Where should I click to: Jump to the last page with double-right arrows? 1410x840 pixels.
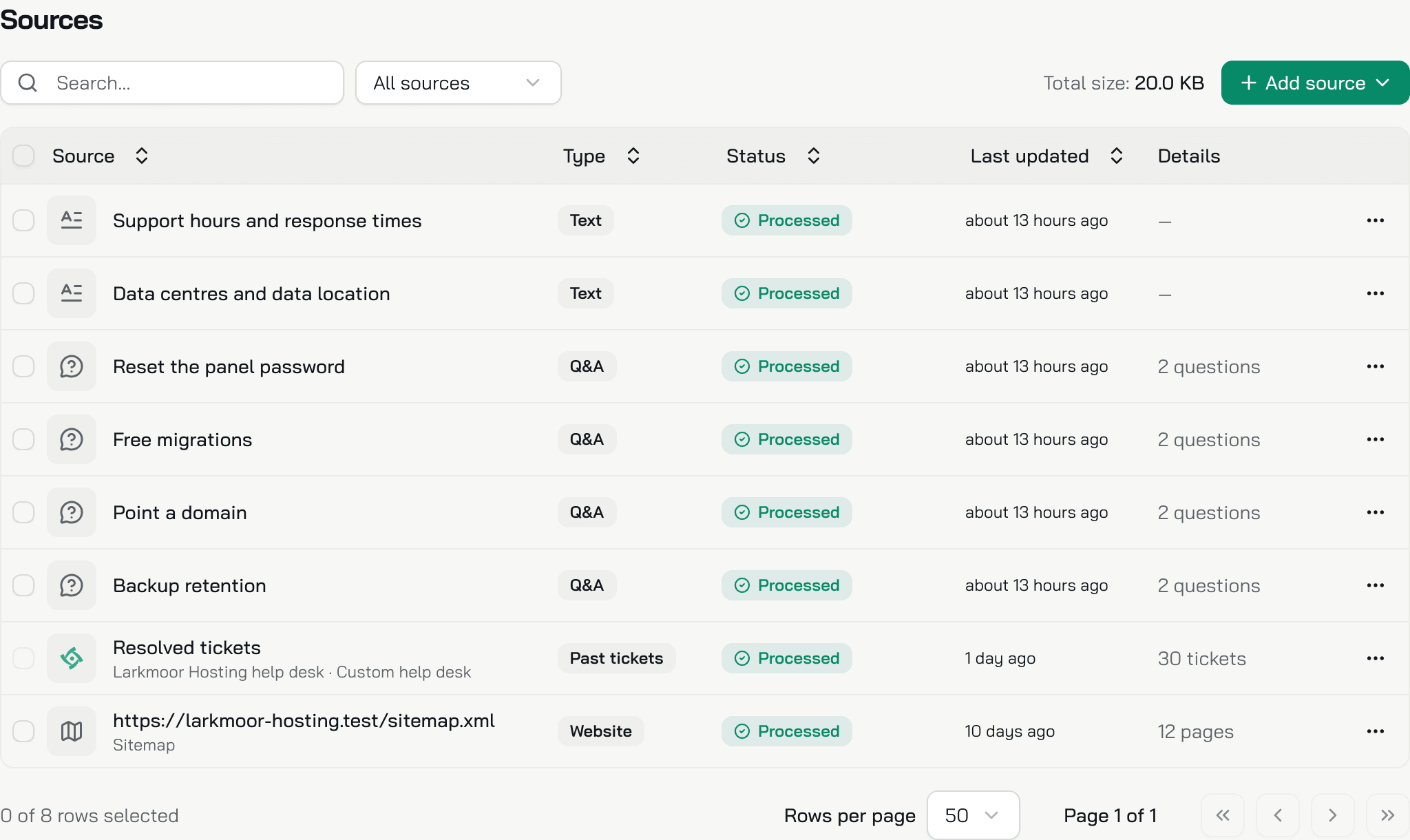pos(1388,815)
